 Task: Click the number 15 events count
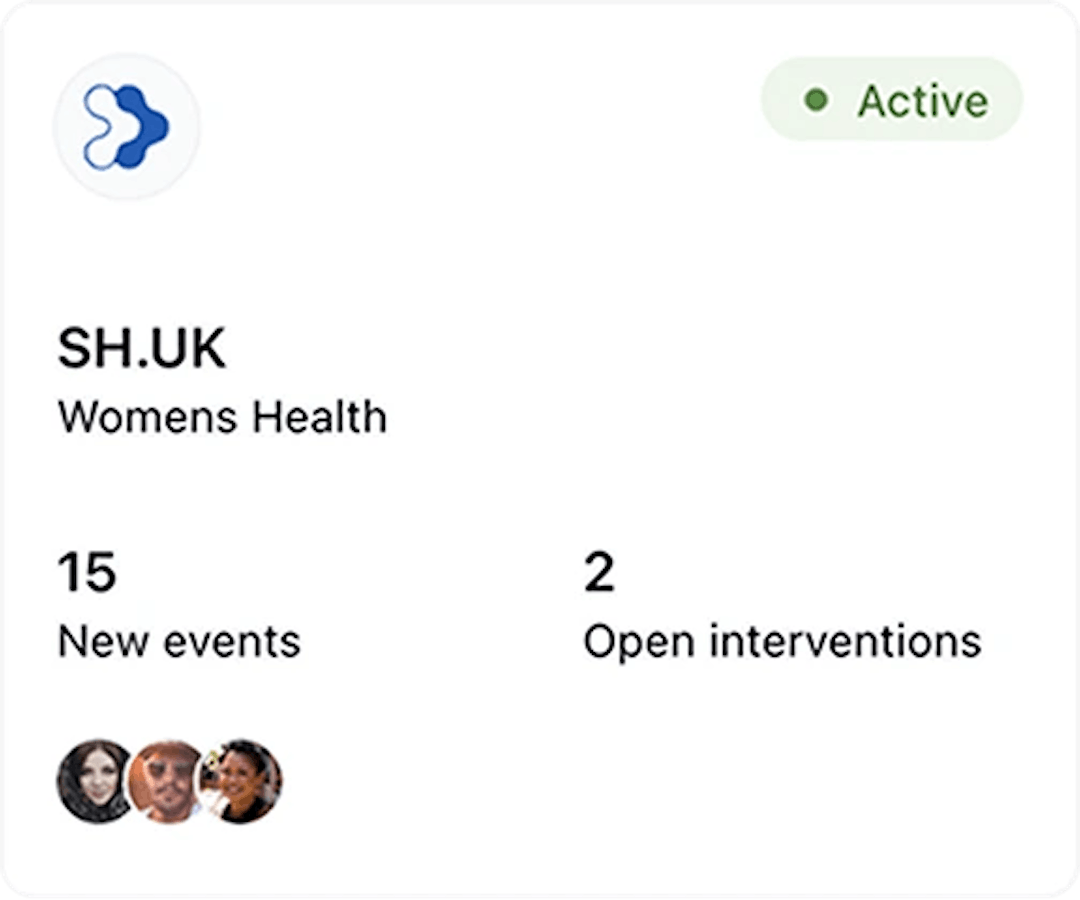[86, 573]
